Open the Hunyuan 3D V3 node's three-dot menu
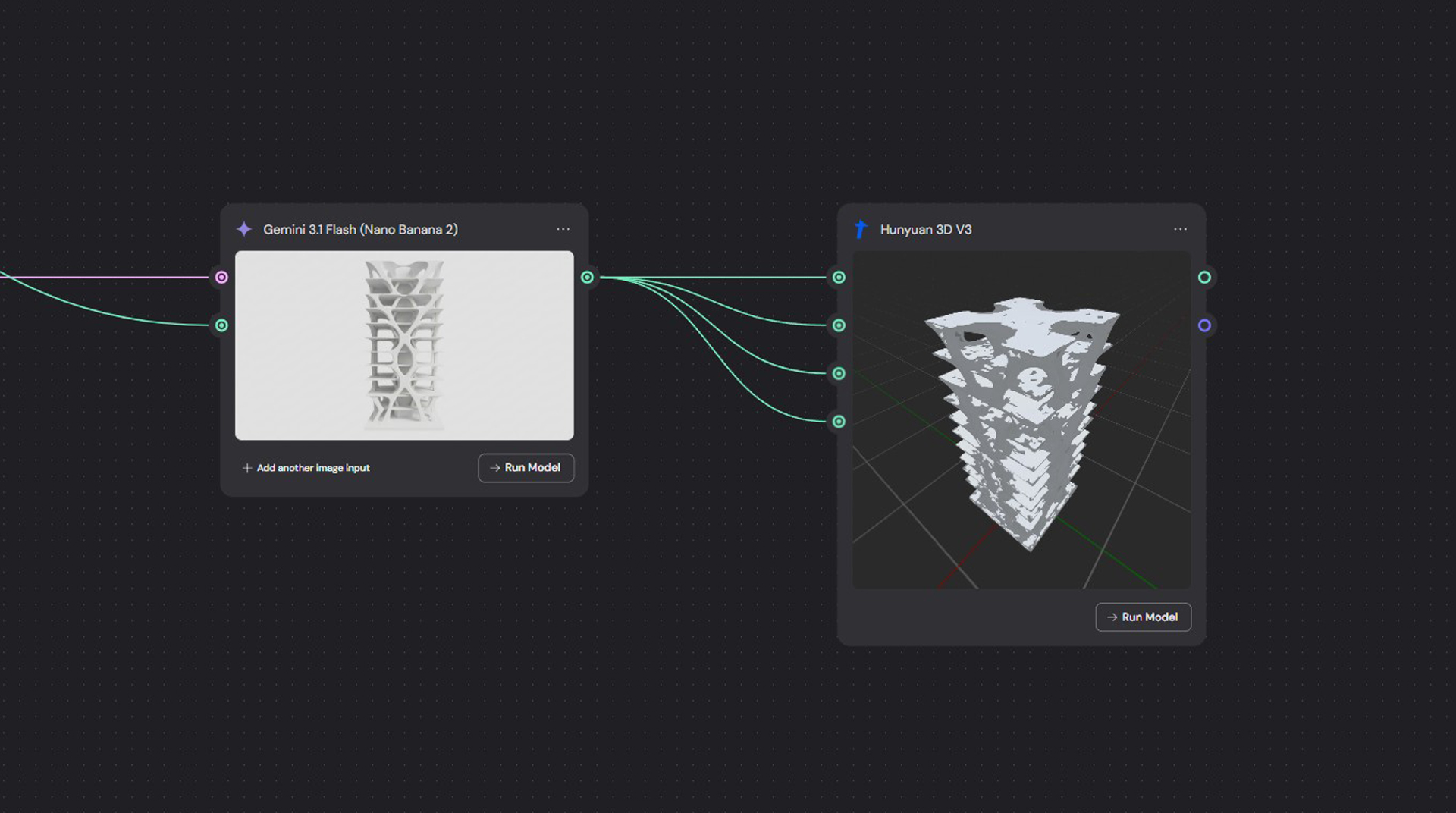The width and height of the screenshot is (1456, 813). click(x=1180, y=229)
